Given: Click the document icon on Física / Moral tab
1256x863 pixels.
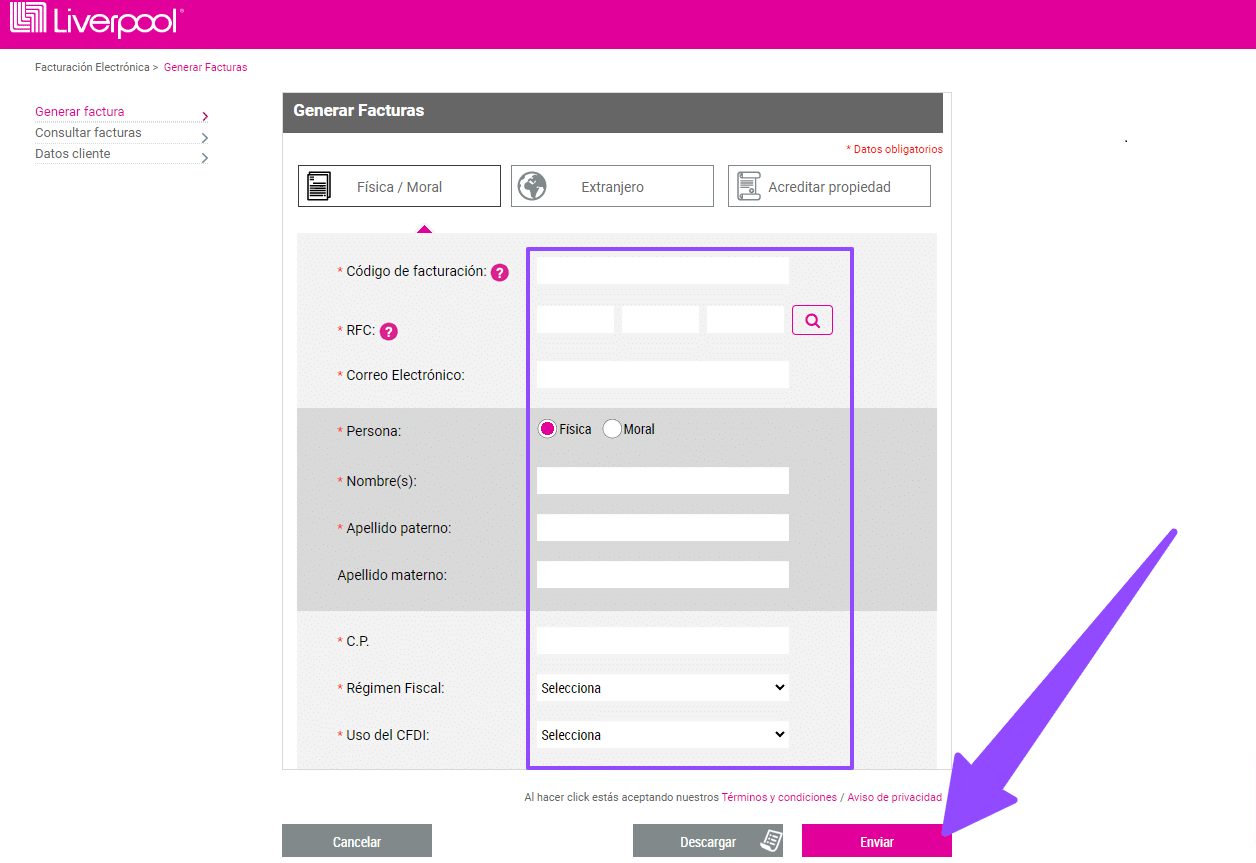Looking at the screenshot, I should tap(319, 187).
